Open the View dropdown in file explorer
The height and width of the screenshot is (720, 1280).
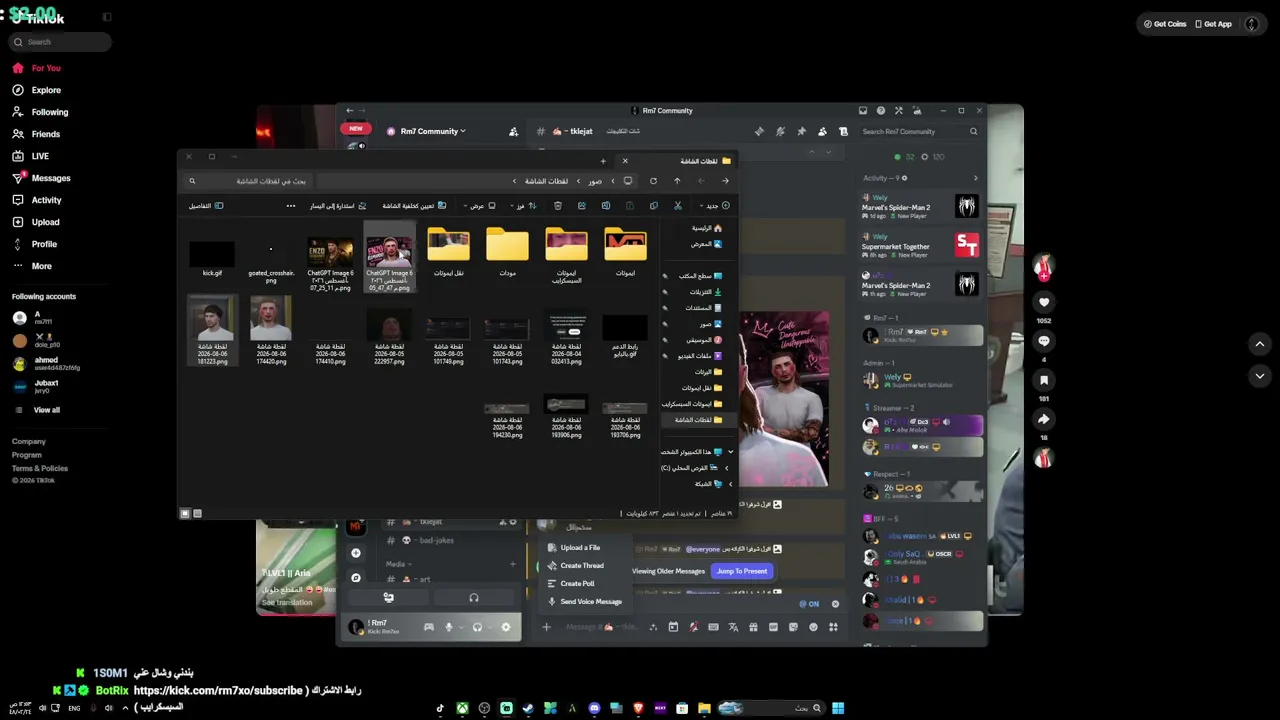479,206
